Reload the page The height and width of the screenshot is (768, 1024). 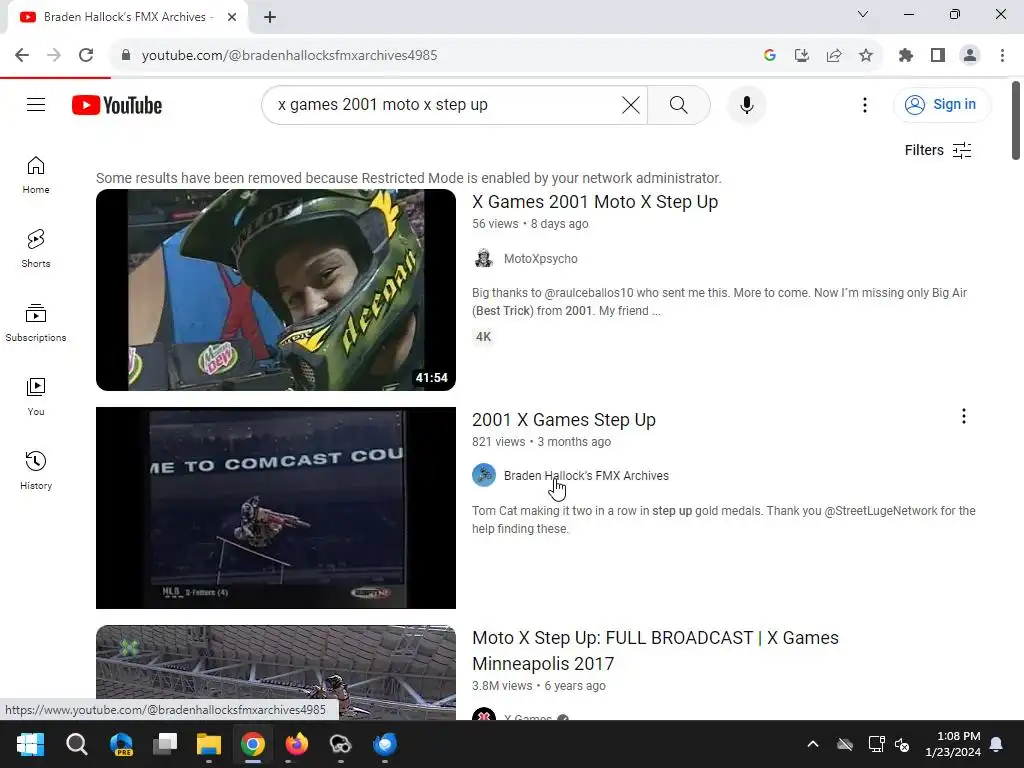click(86, 55)
